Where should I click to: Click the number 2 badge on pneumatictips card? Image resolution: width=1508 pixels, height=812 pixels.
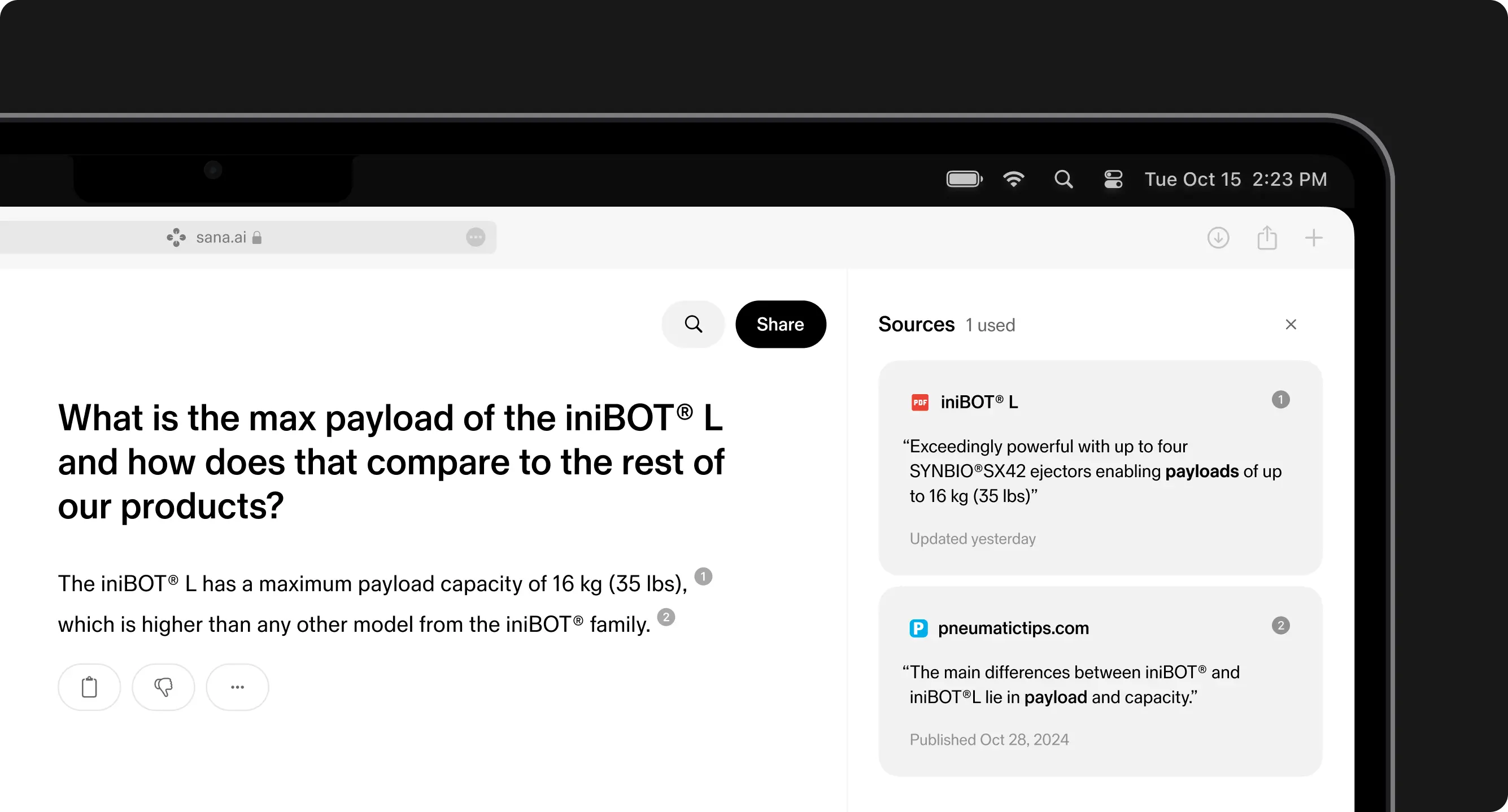pos(1280,625)
